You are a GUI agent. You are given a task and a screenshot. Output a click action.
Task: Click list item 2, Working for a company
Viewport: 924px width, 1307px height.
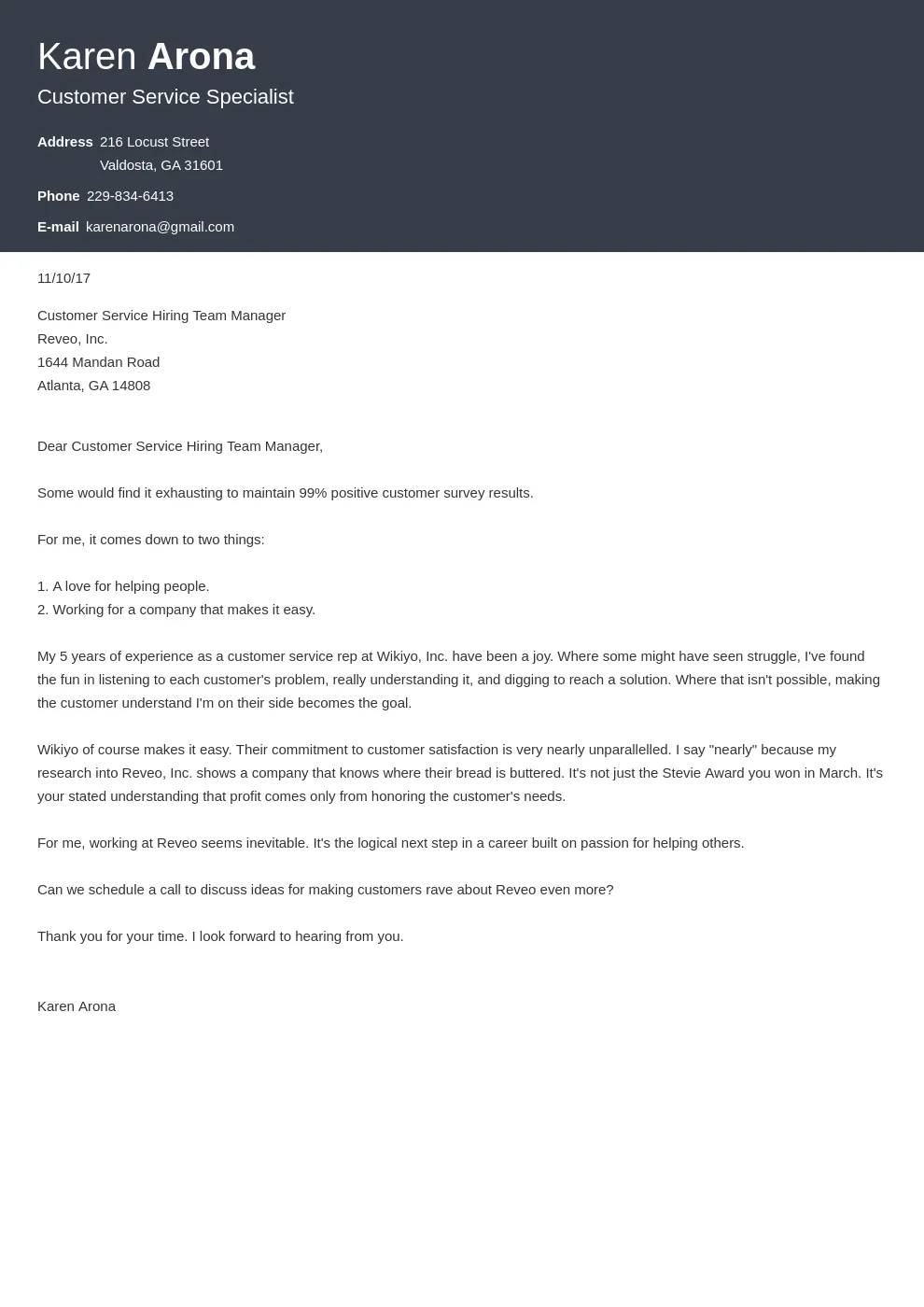coord(176,610)
